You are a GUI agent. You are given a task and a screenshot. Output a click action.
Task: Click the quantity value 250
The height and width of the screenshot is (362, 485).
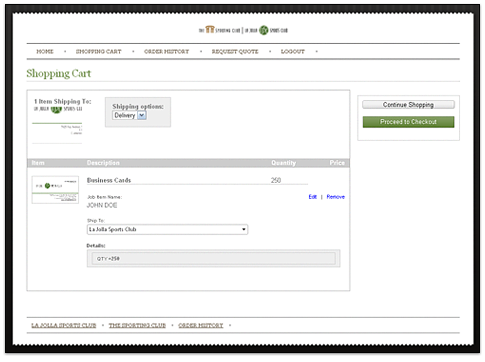pyautogui.click(x=276, y=180)
